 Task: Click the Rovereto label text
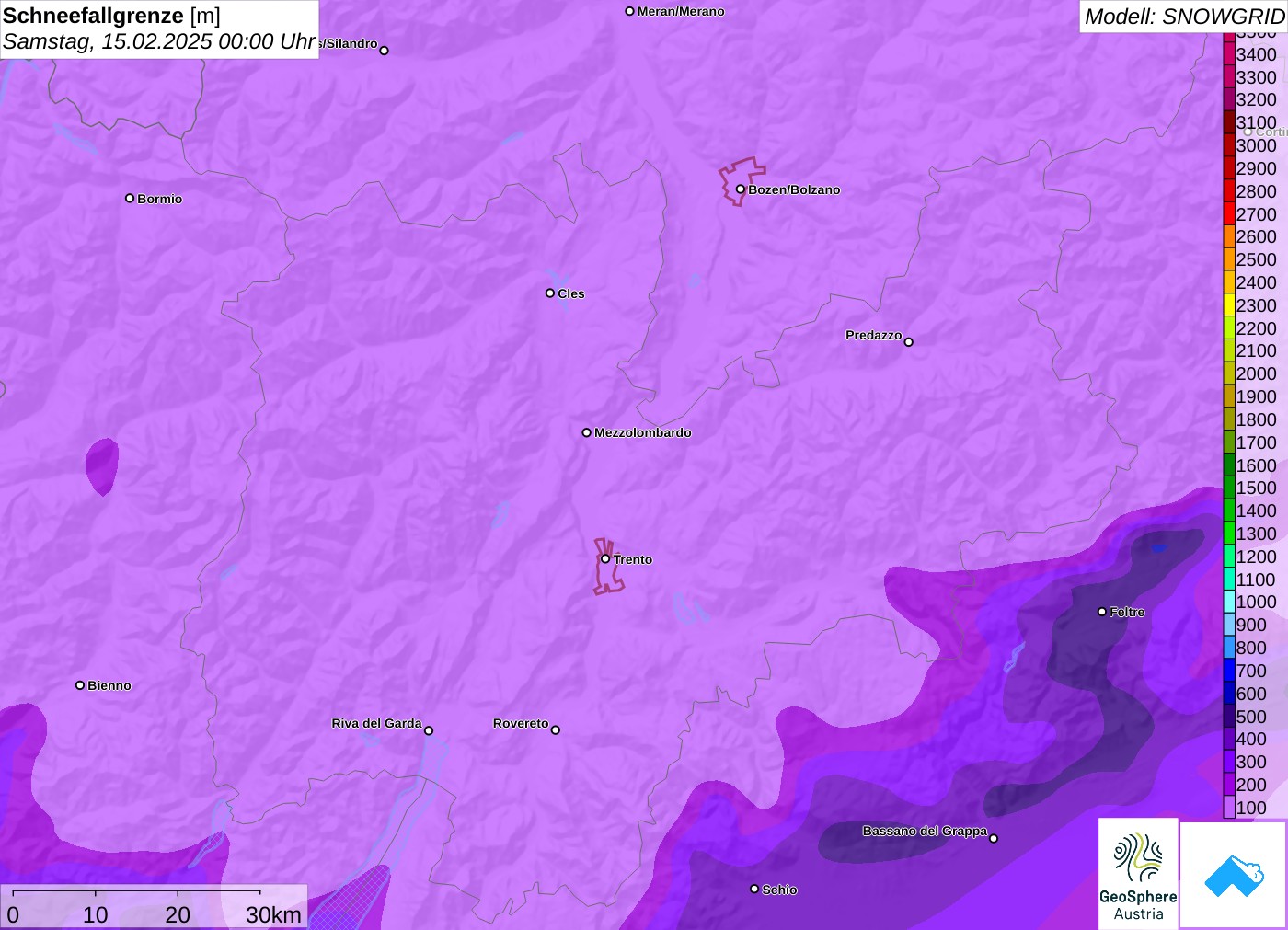[521, 723]
